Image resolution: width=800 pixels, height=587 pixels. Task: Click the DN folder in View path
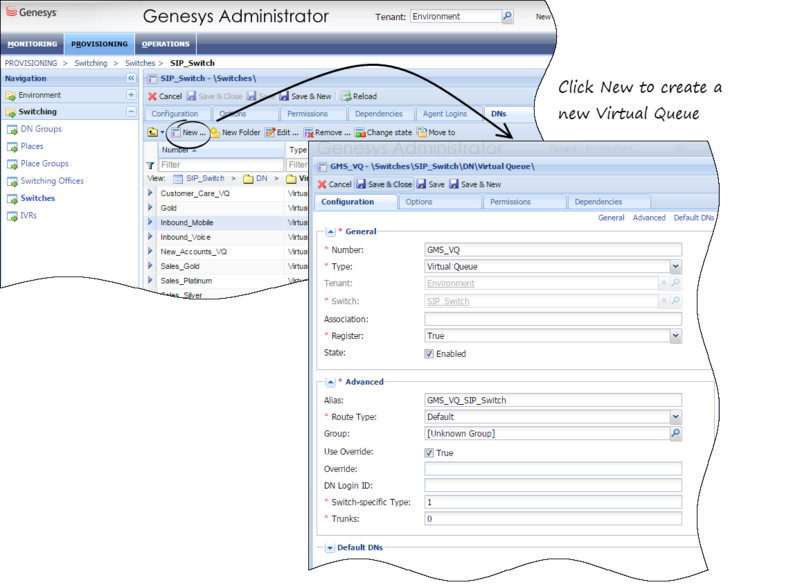pos(256,178)
